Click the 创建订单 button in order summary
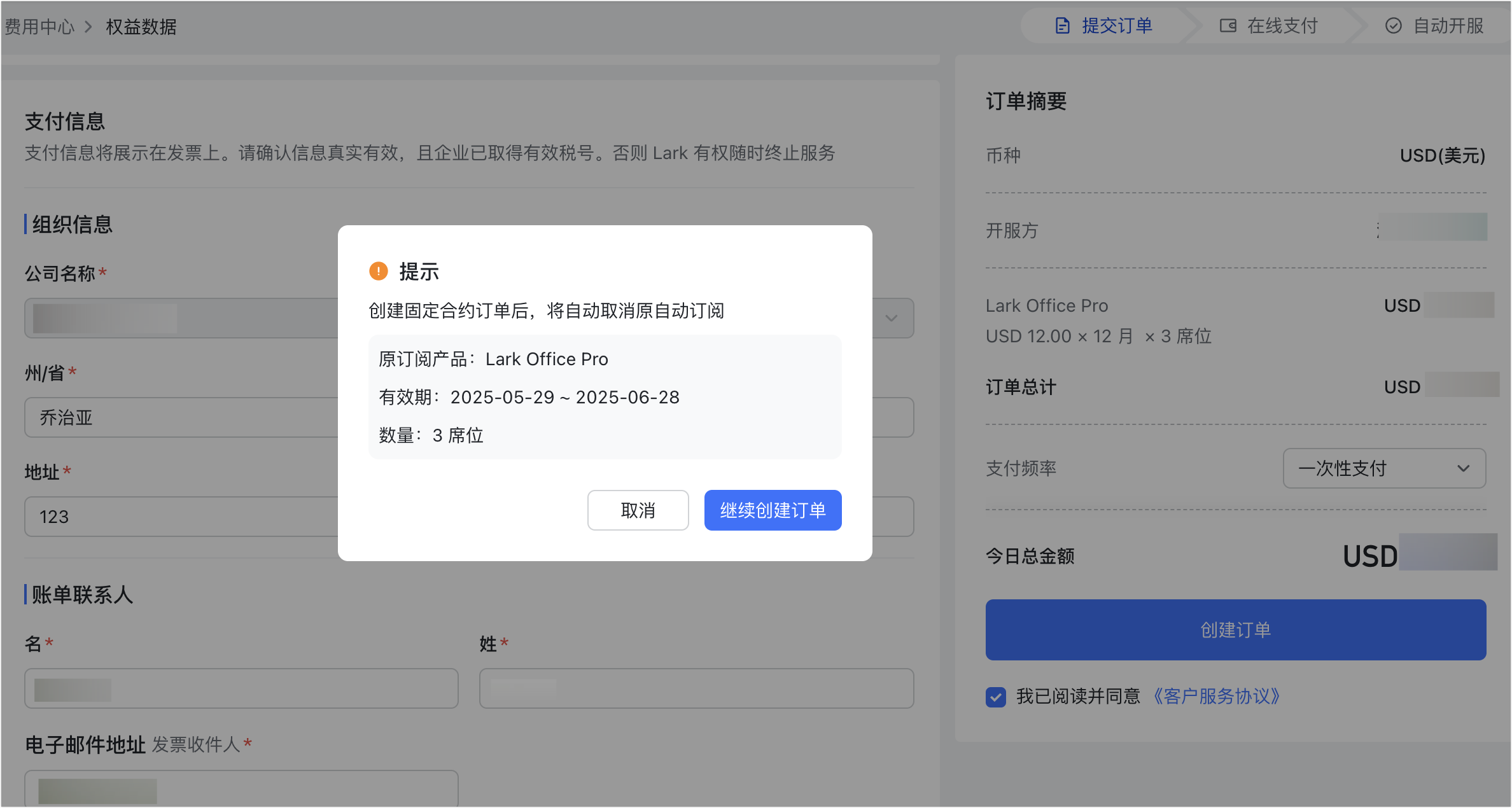This screenshot has width=1512, height=808. tap(1236, 630)
